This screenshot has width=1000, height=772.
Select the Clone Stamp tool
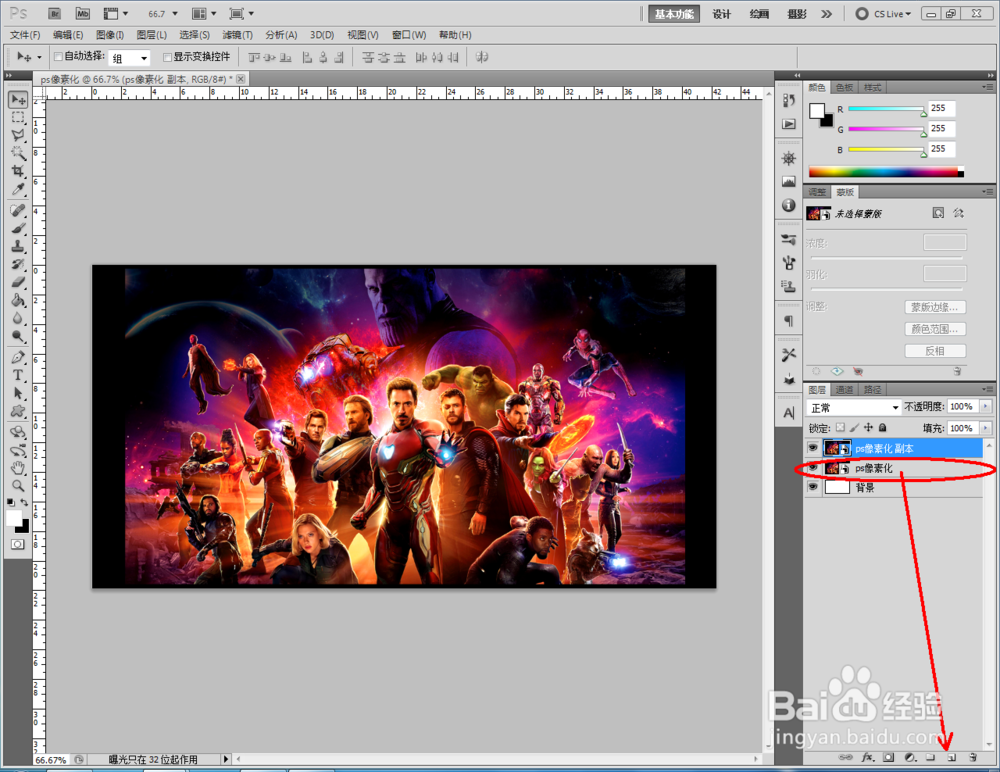(18, 246)
